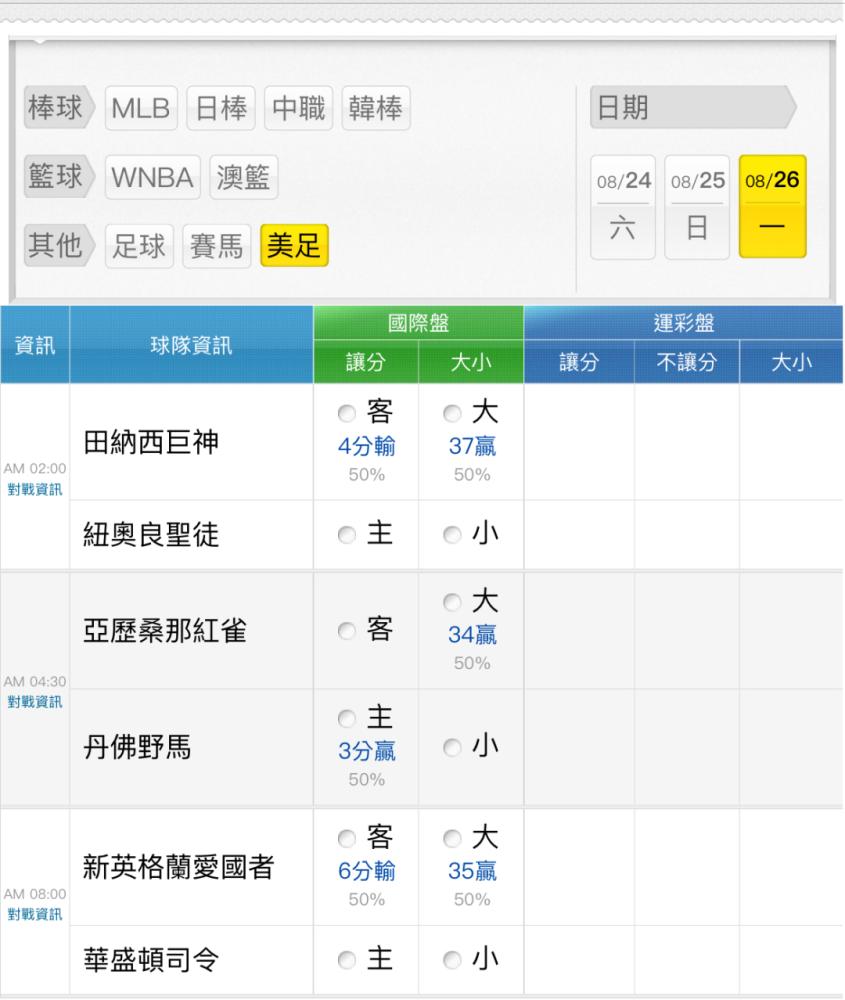Viewport: 845px width, 1000px height.
Task: Choose the 中職 baseball filter
Action: (x=298, y=108)
